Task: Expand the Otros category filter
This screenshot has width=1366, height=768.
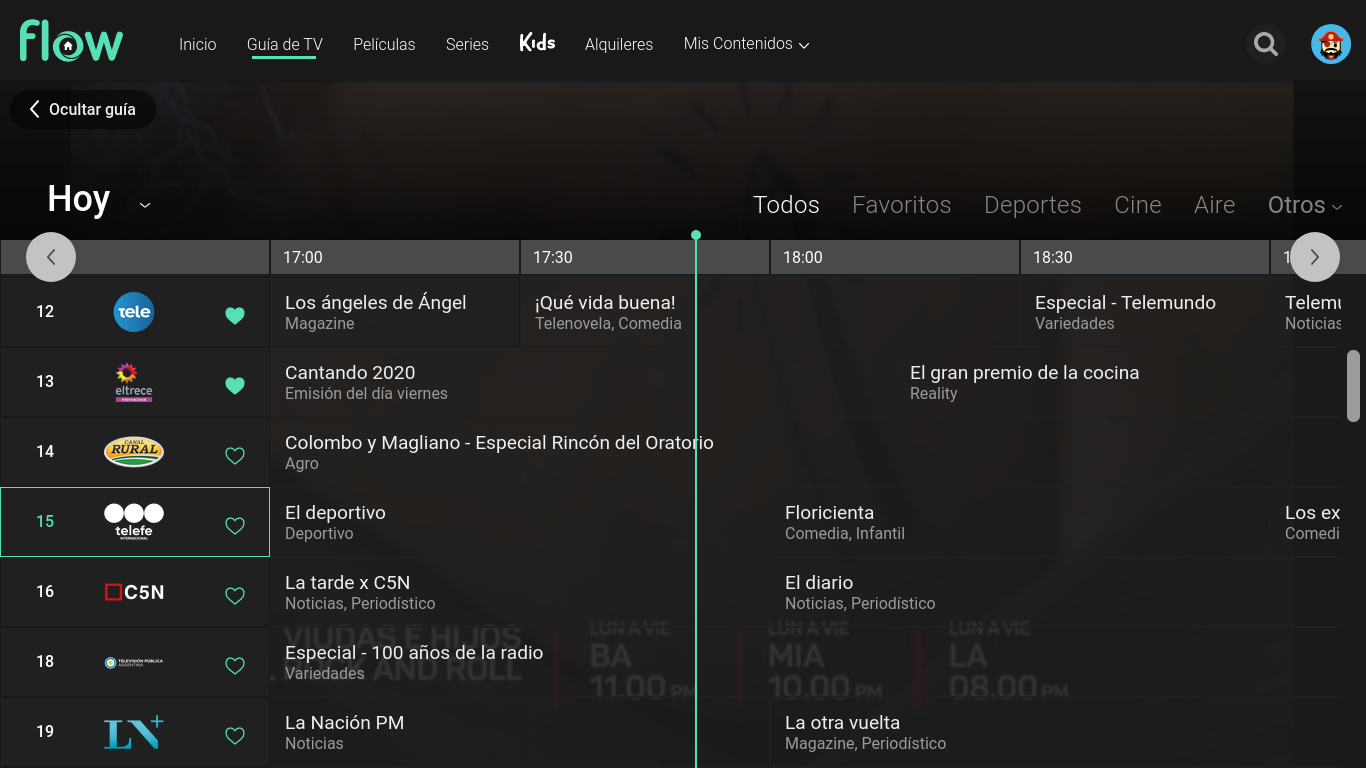Action: (1304, 205)
